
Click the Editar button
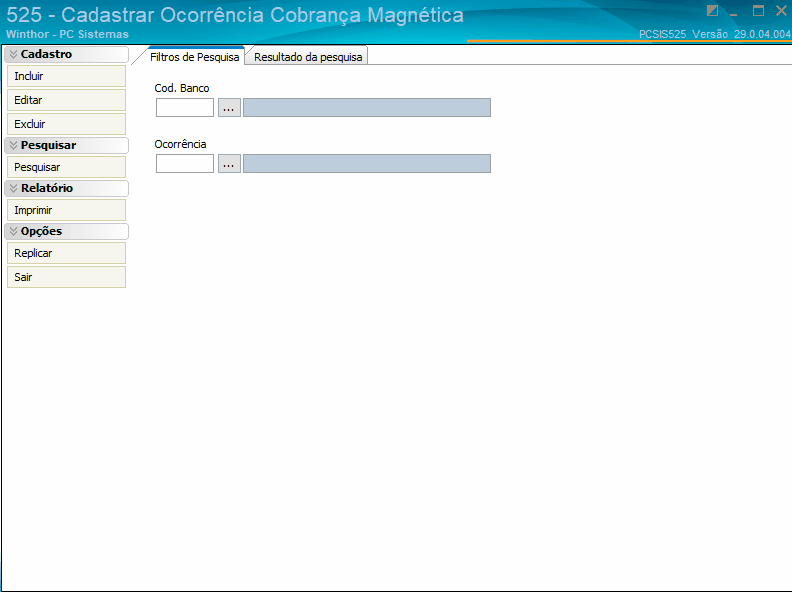click(x=66, y=100)
